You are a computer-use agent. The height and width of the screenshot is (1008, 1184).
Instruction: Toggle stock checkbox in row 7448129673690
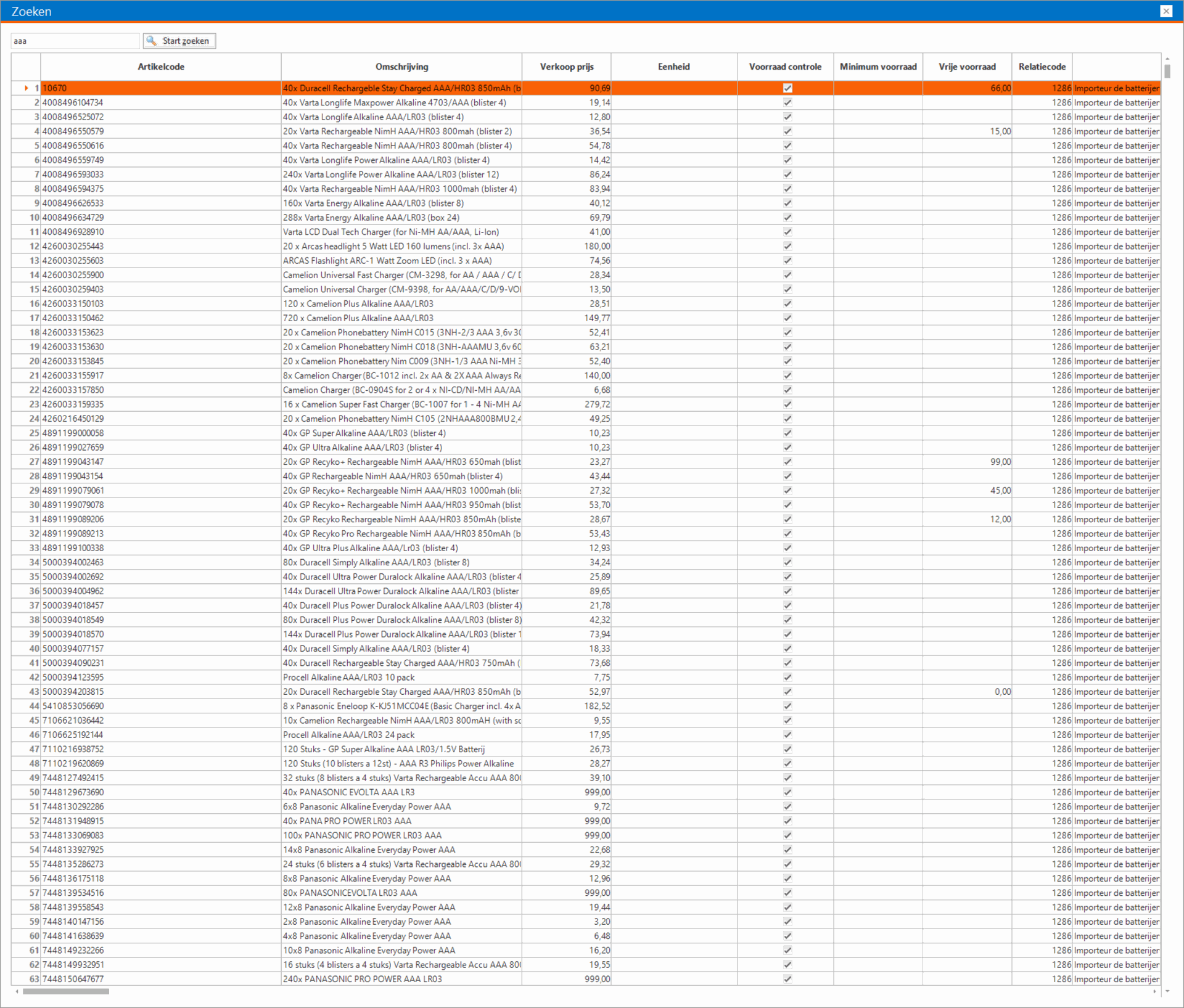[787, 792]
